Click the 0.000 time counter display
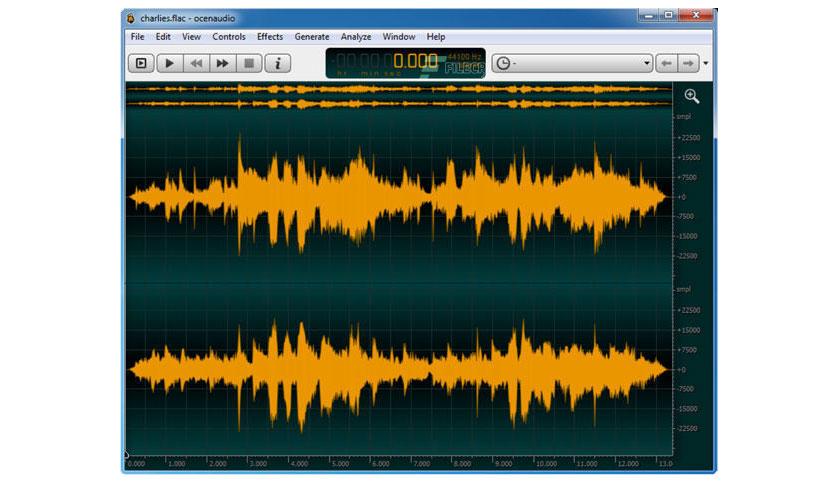The height and width of the screenshot is (484, 836). point(415,61)
